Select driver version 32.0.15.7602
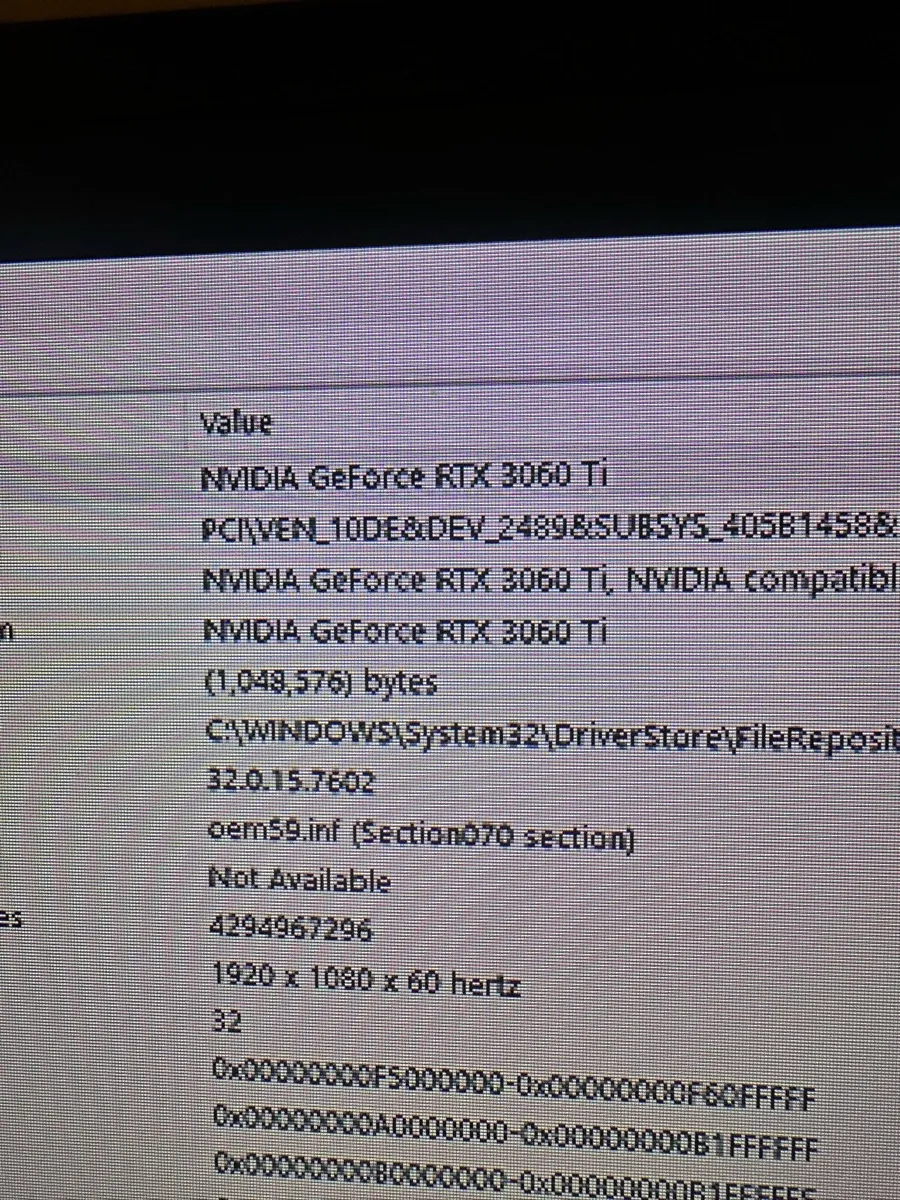The width and height of the screenshot is (900, 1200). pyautogui.click(x=290, y=783)
